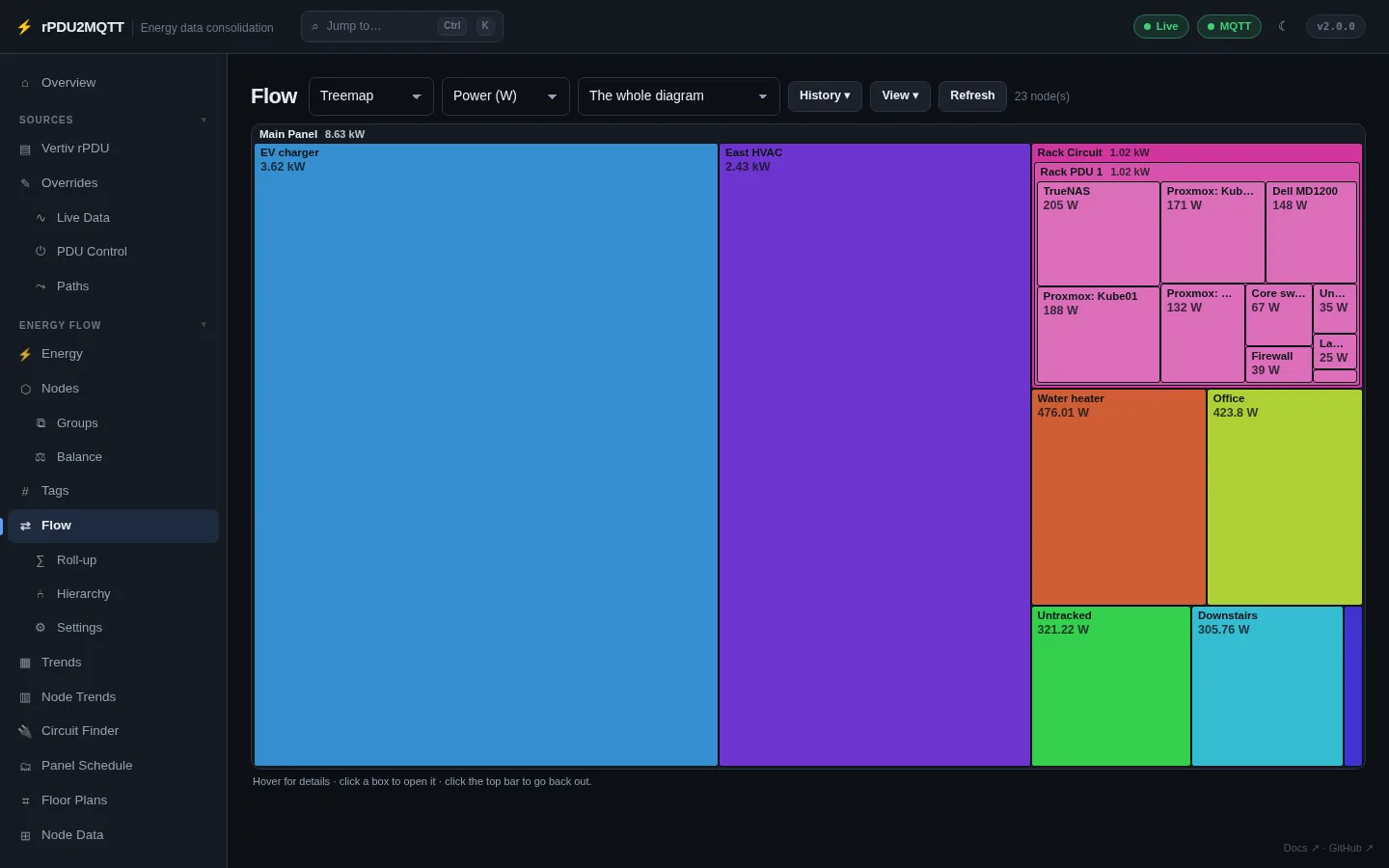The width and height of the screenshot is (1389, 868).
Task: Click the Nodes hexagon icon
Action: (x=25, y=389)
